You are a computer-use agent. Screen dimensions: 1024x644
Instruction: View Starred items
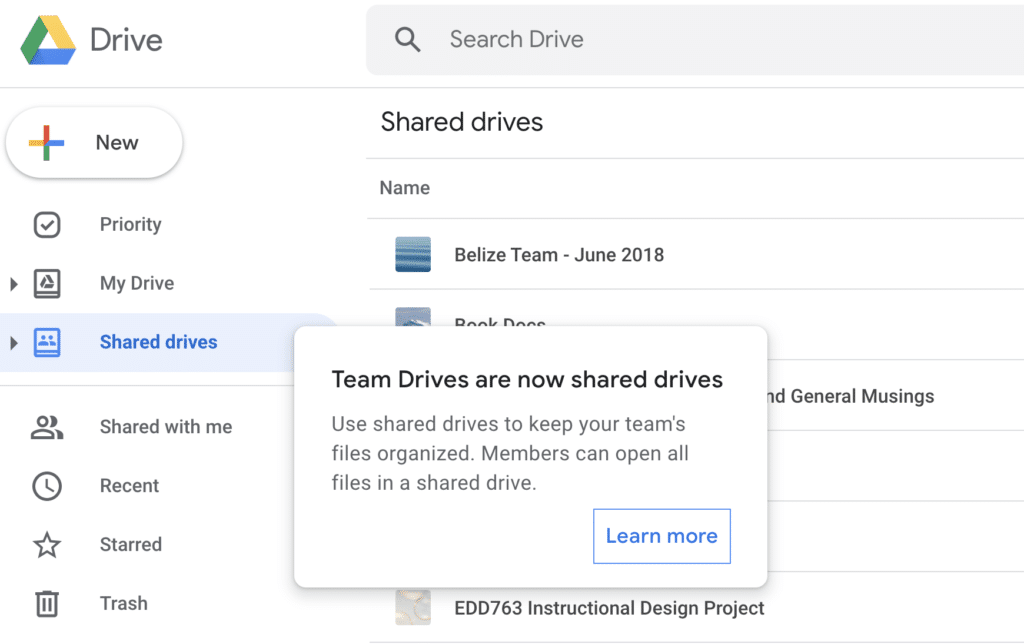click(131, 545)
